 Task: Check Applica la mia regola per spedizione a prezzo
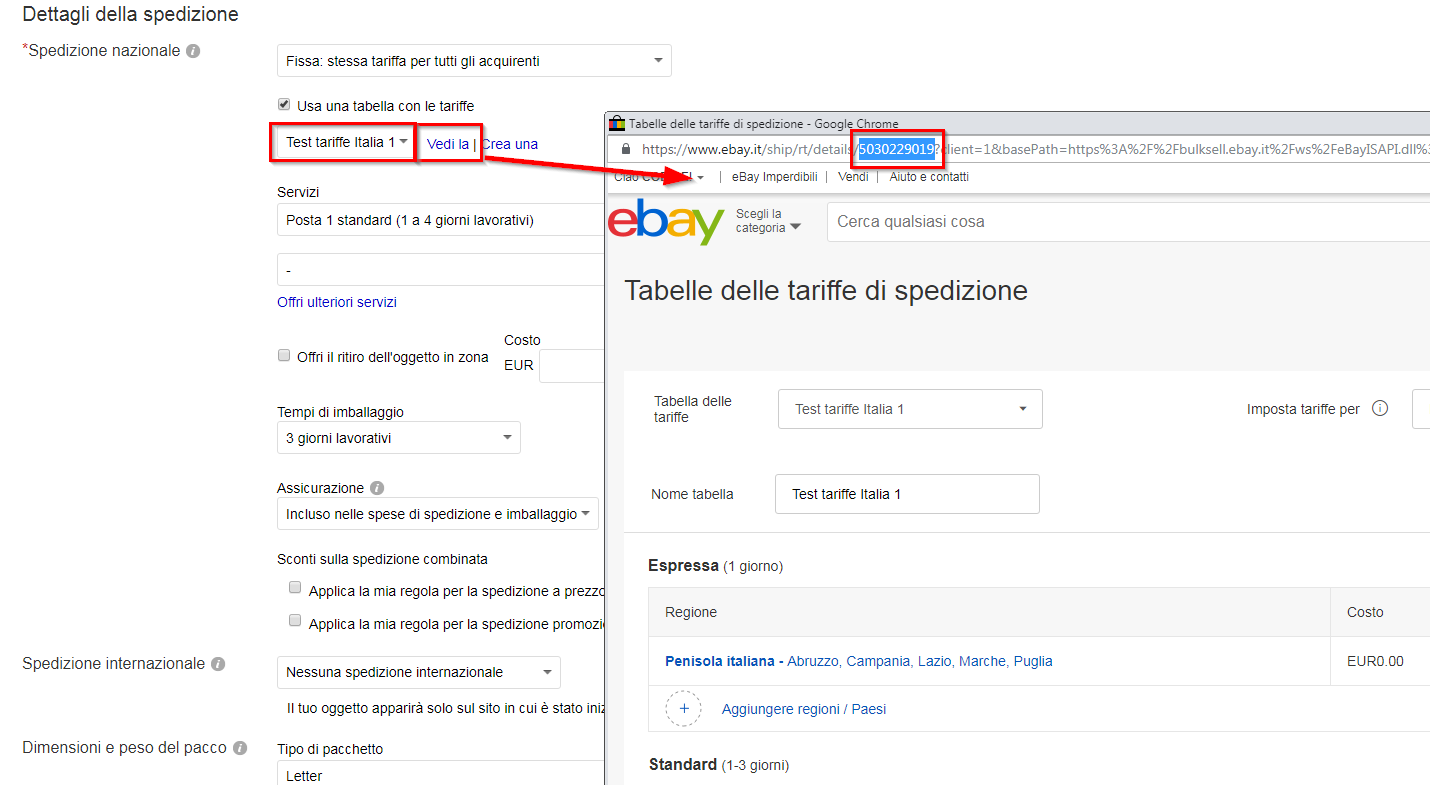(x=295, y=587)
